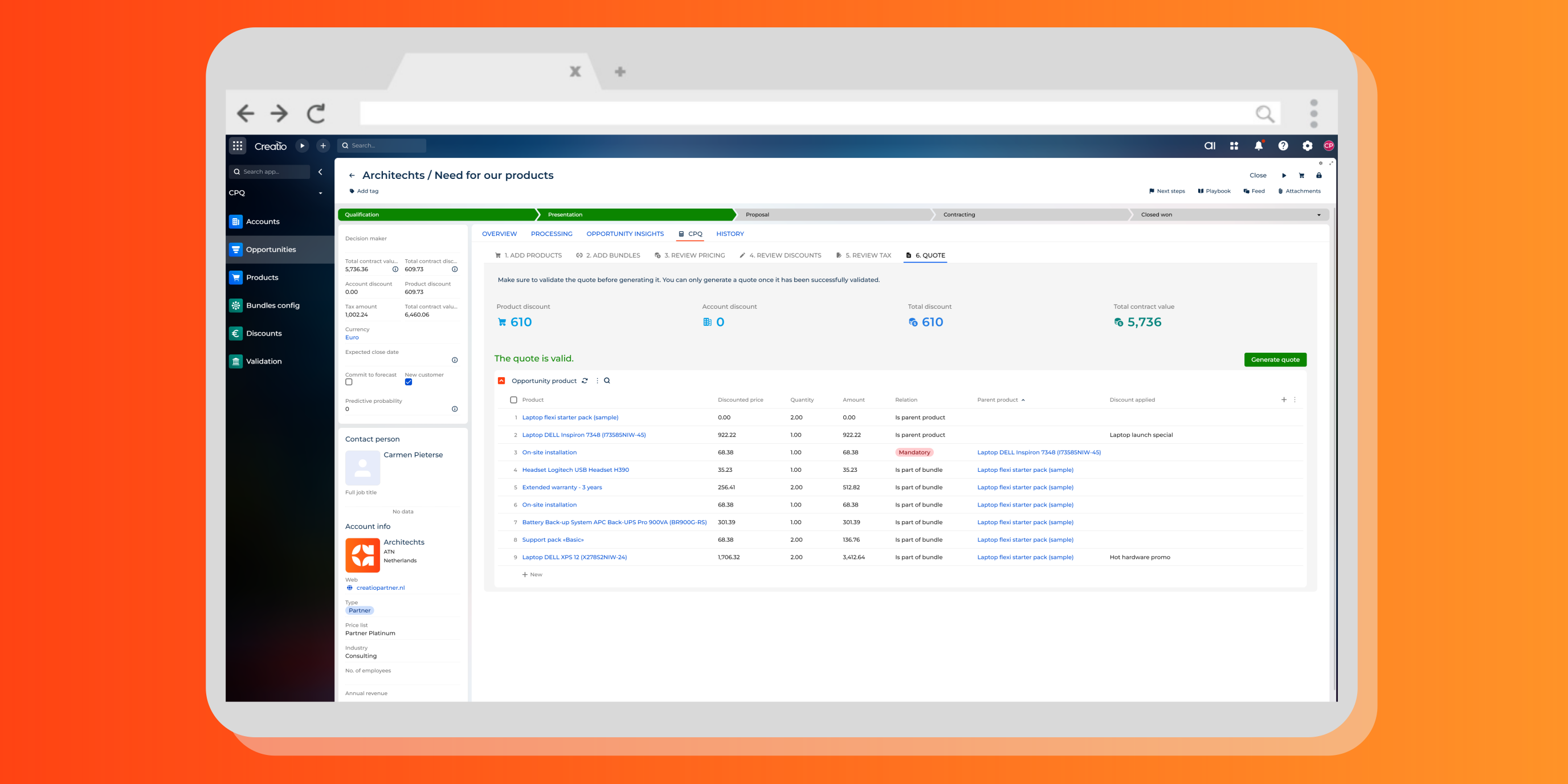Open the system settings gear icon
Screen dimensions: 1568x784
point(1307,145)
